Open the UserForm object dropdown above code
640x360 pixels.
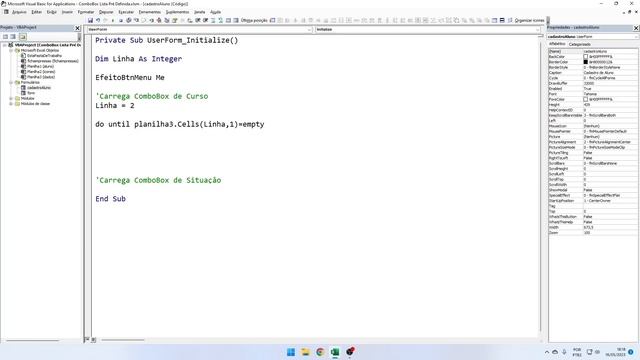tap(200, 30)
